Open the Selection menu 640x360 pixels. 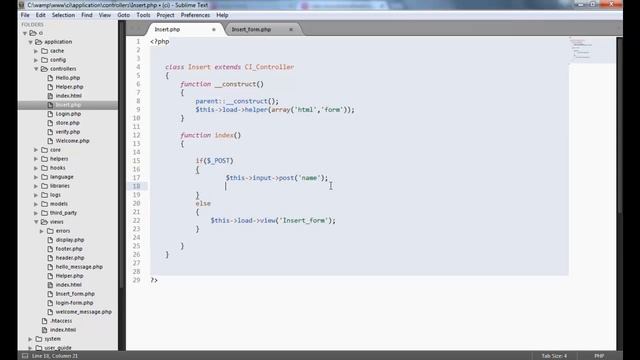63,15
